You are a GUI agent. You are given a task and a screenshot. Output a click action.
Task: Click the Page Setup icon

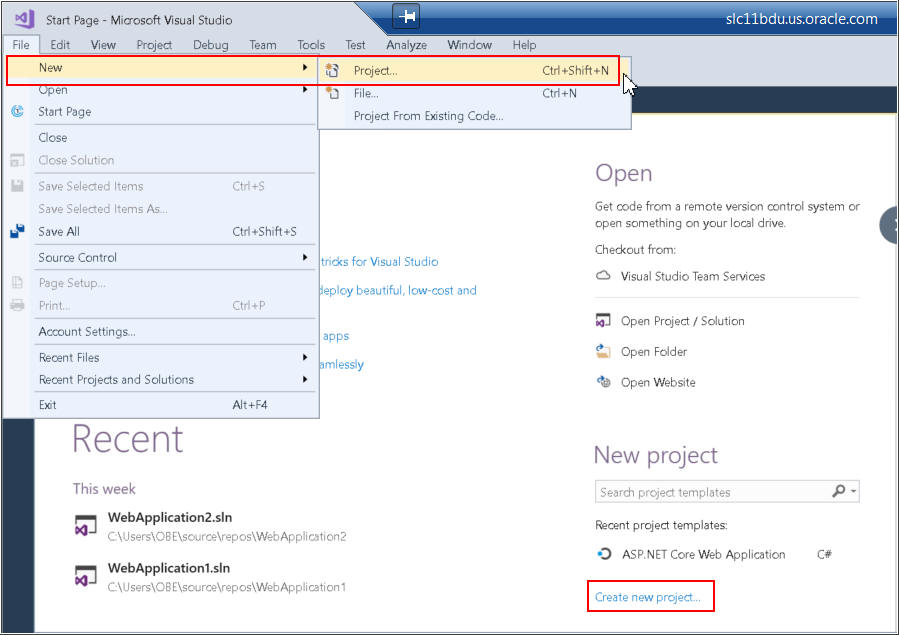17,283
